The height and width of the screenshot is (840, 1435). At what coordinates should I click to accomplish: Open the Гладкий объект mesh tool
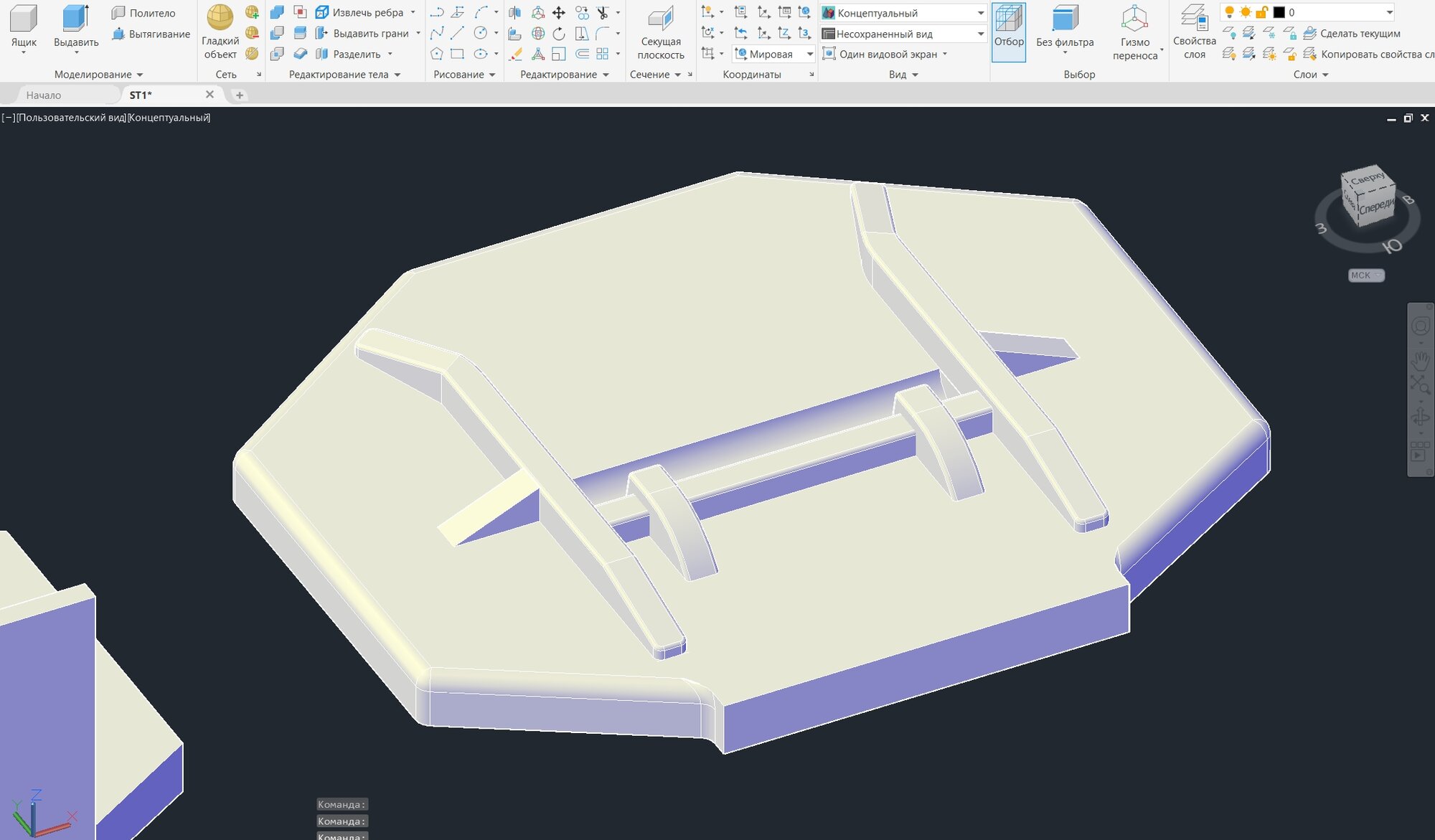(220, 18)
